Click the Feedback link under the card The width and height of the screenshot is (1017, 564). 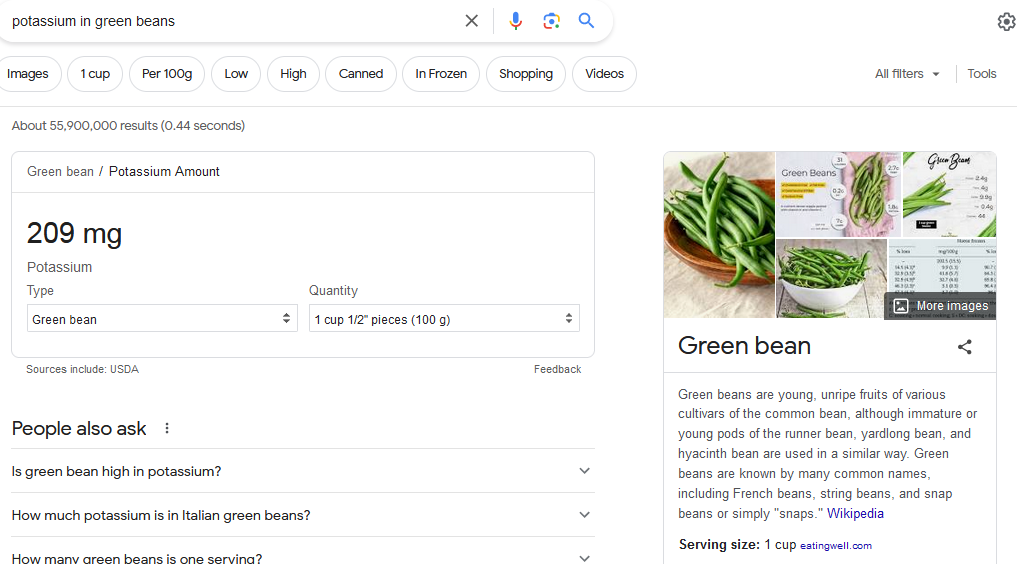coord(557,370)
